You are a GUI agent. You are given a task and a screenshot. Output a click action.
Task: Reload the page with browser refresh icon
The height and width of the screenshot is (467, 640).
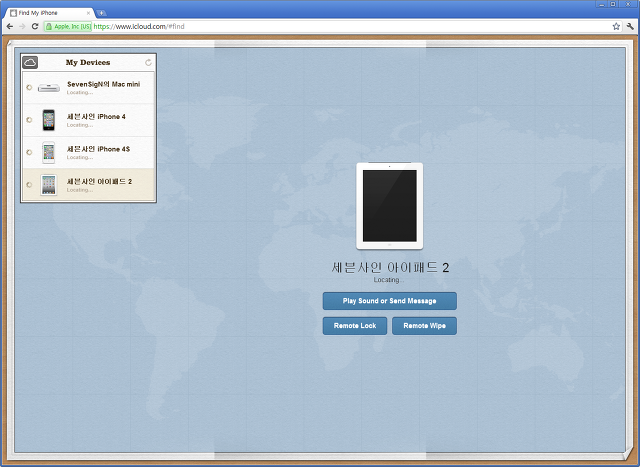(35, 27)
